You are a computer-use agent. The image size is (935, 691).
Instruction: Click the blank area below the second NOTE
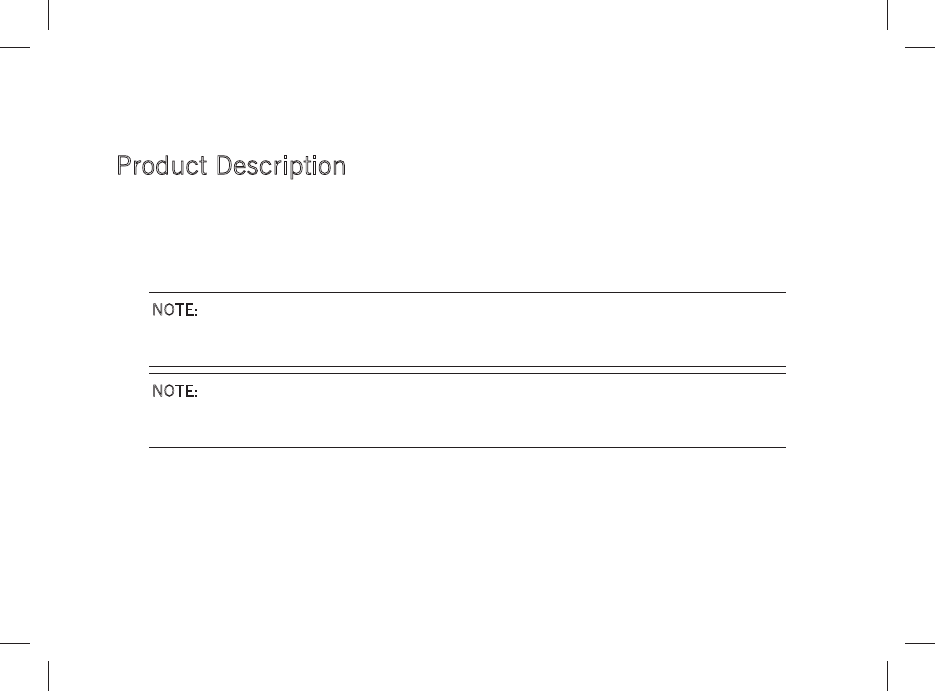[467, 540]
